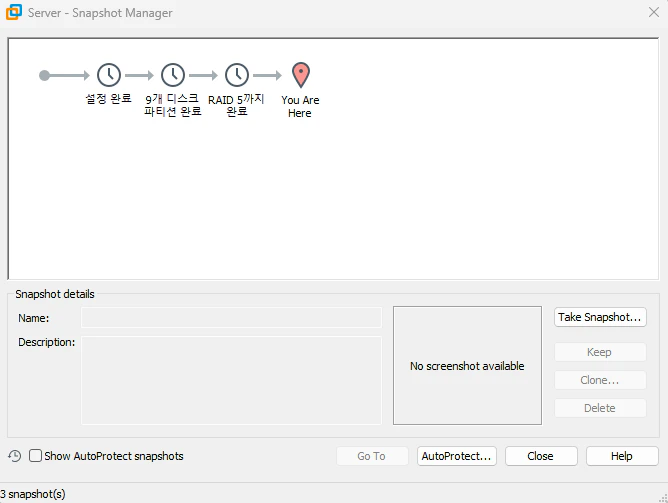Open Help for Snapshot Manager
The height and width of the screenshot is (503, 668).
tap(622, 456)
